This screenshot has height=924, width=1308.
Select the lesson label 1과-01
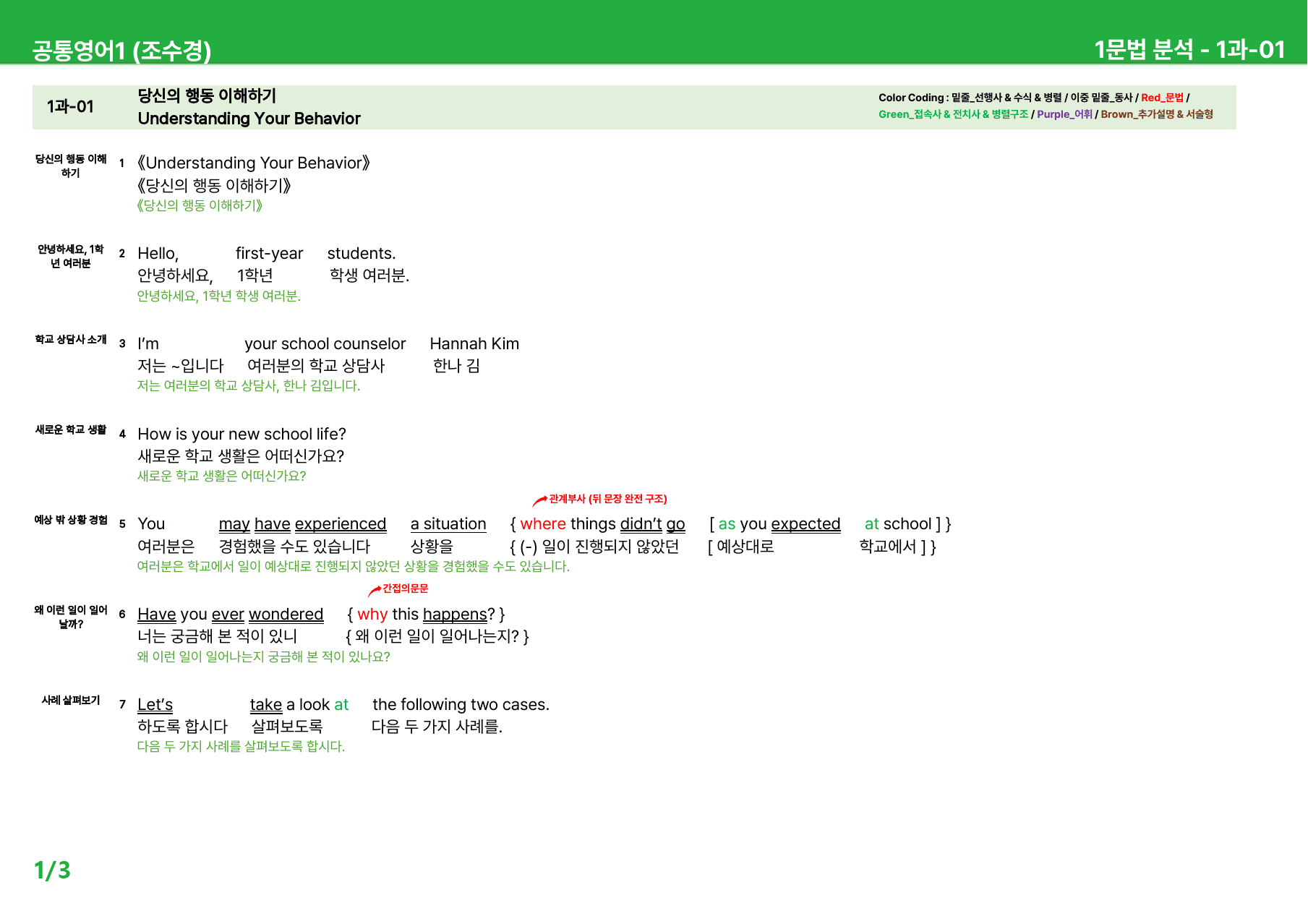[x=70, y=106]
